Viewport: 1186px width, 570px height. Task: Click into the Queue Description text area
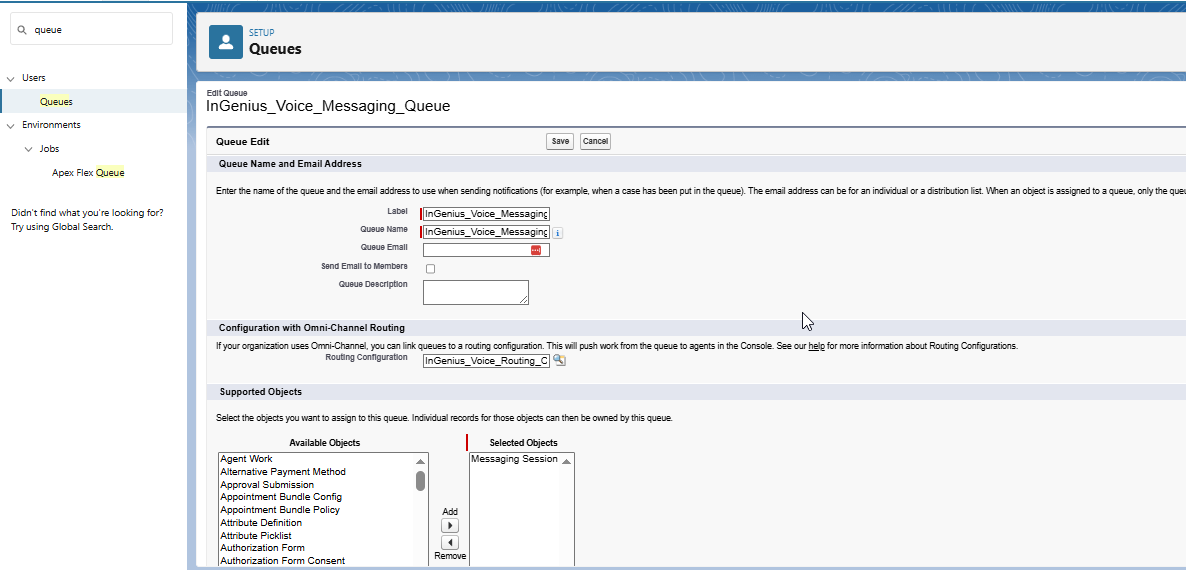tap(475, 292)
